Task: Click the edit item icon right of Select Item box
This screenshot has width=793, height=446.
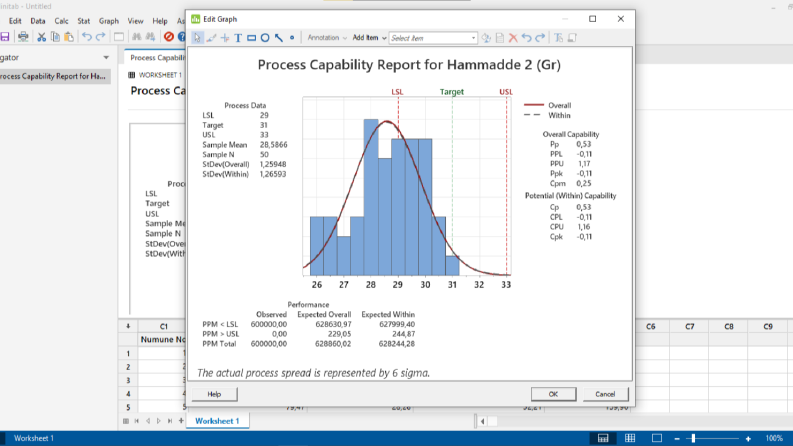Action: [x=486, y=38]
